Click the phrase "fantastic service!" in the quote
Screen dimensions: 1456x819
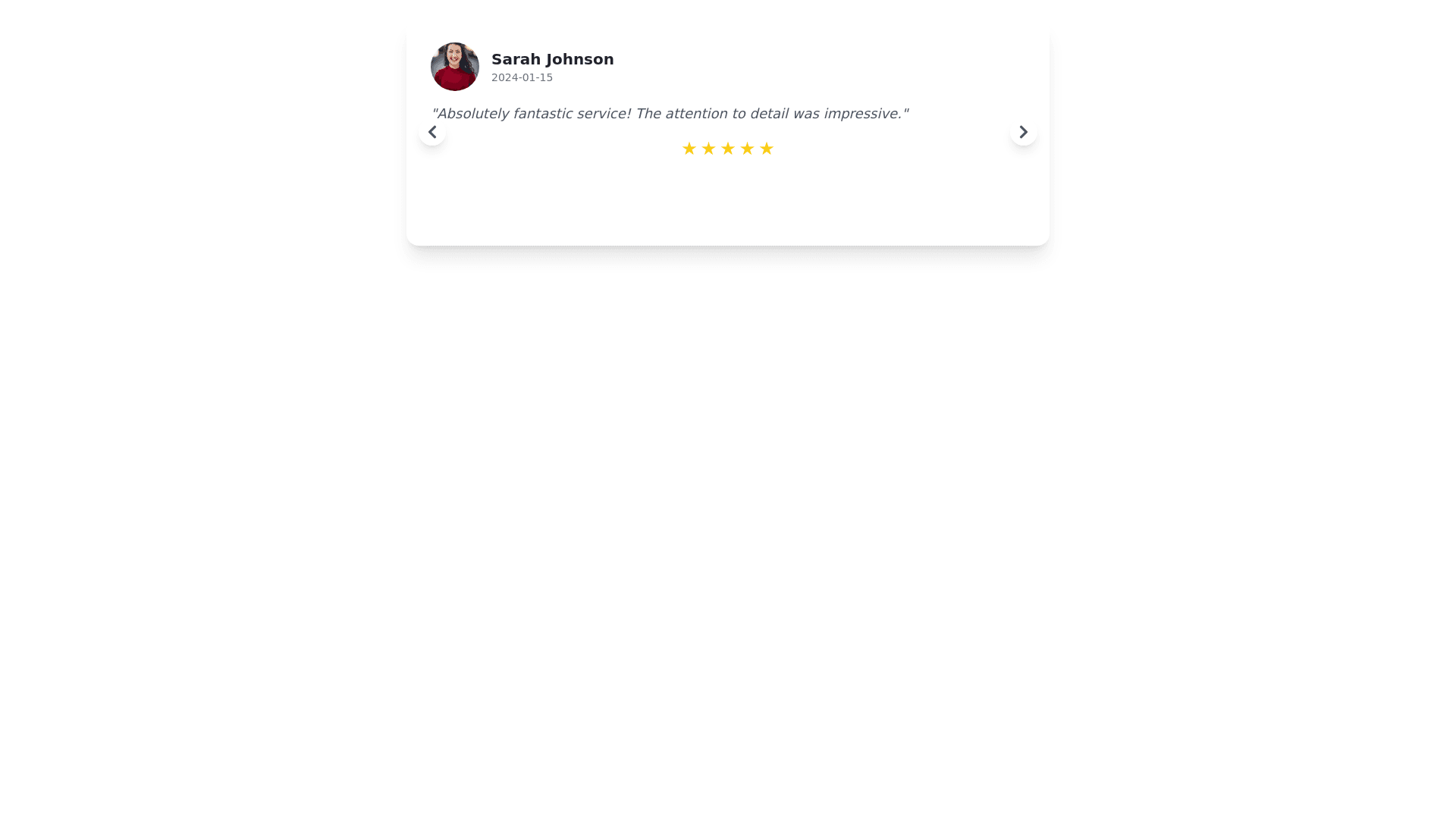coord(572,114)
